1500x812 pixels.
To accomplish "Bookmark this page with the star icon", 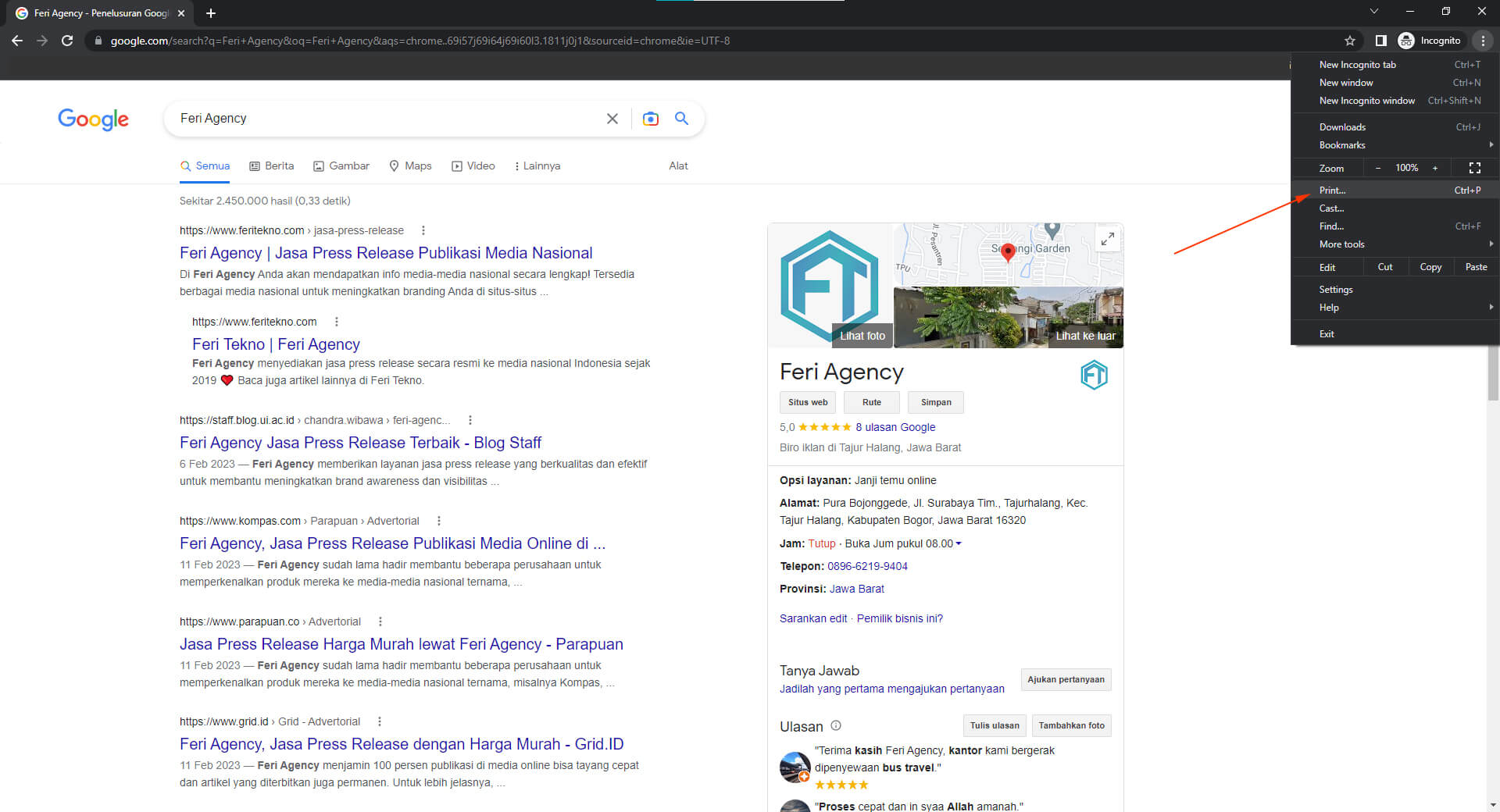I will pyautogui.click(x=1350, y=41).
